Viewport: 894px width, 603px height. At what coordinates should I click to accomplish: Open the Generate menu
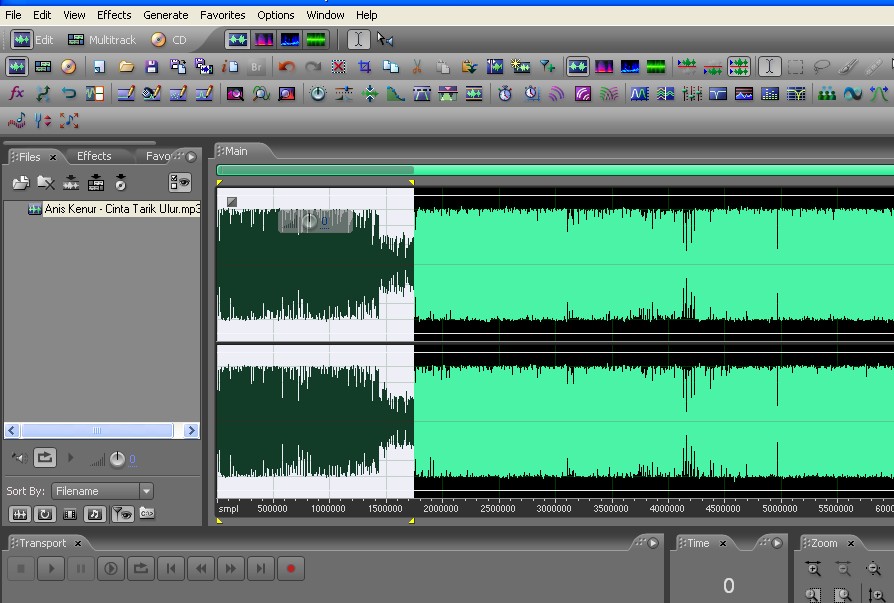pos(165,15)
